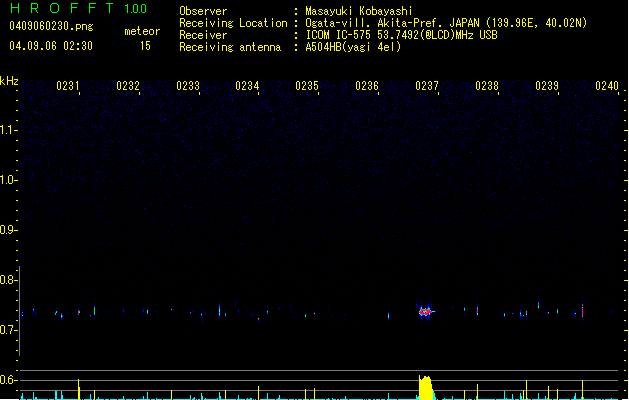Image resolution: width=629 pixels, height=400 pixels.
Task: Click the kHz axis unit label
Action: (9, 81)
